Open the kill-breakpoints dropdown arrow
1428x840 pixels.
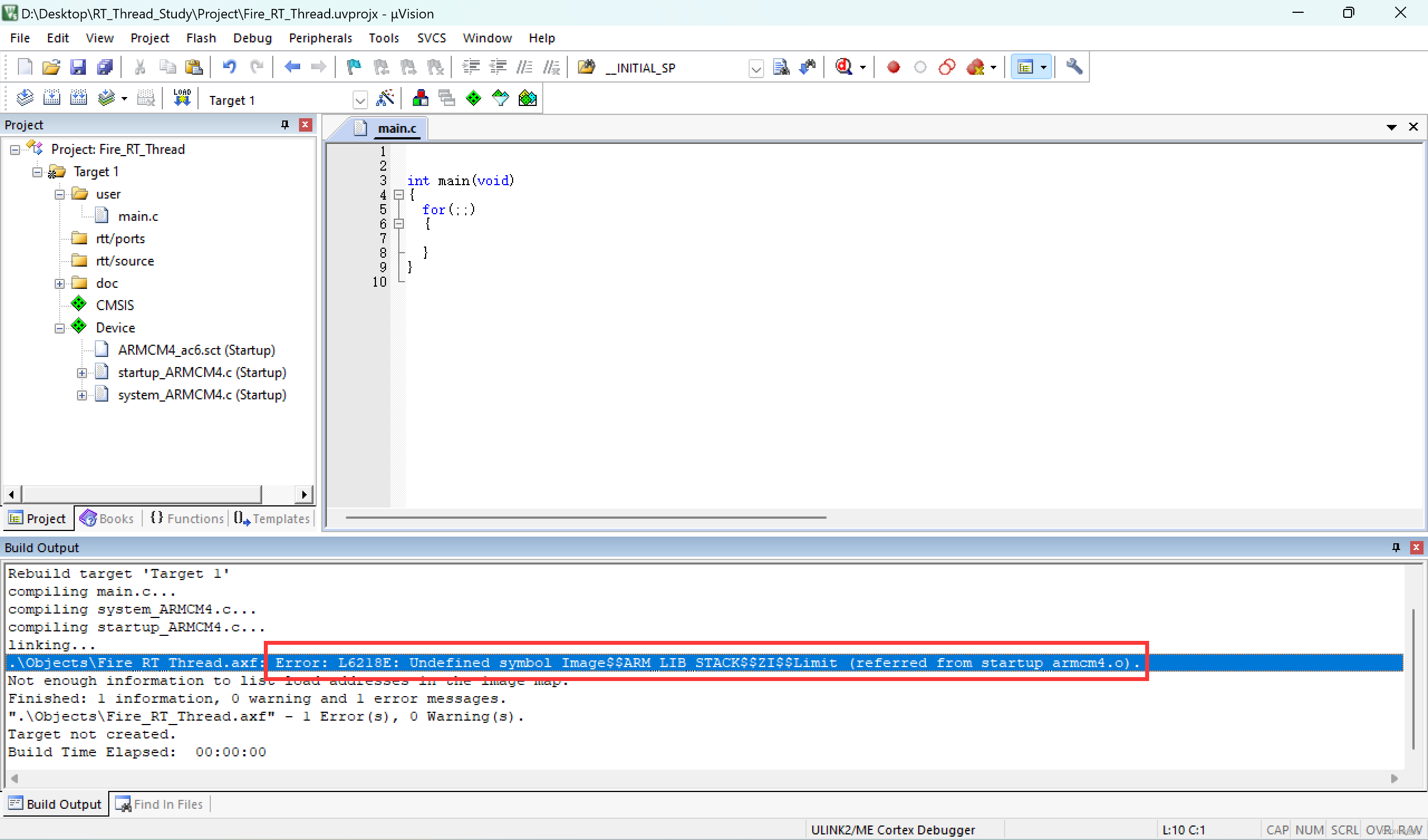pos(993,68)
